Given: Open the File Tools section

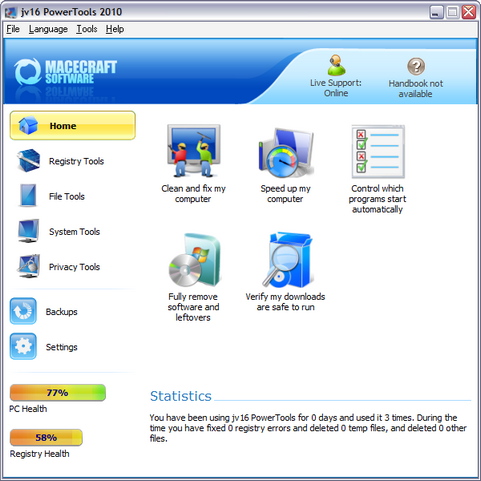Looking at the screenshot, I should pyautogui.click(x=67, y=197).
